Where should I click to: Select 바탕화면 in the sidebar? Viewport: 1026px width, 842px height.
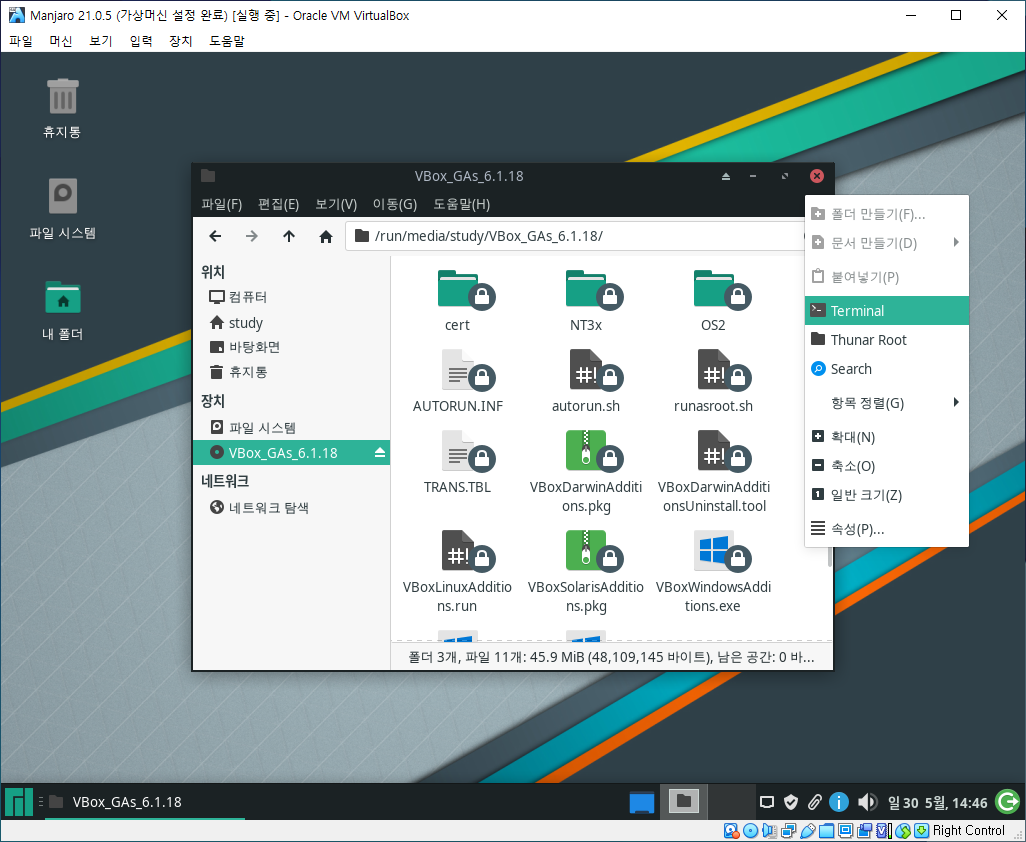291,347
